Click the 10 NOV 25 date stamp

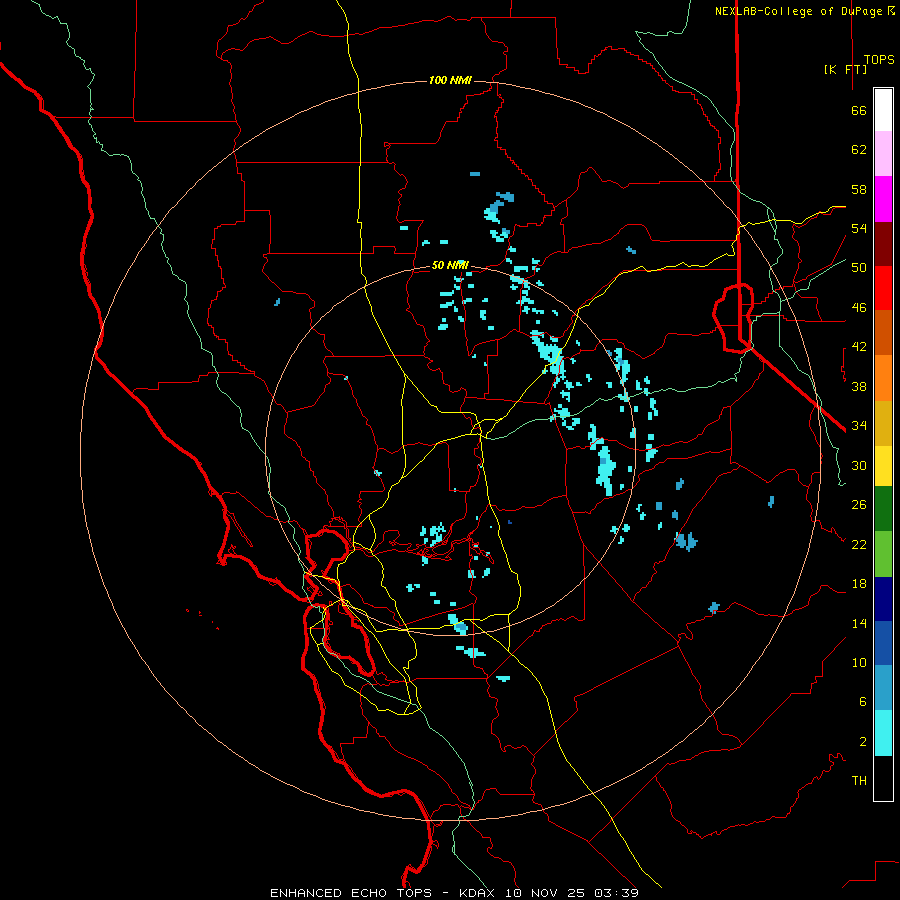coord(545,893)
